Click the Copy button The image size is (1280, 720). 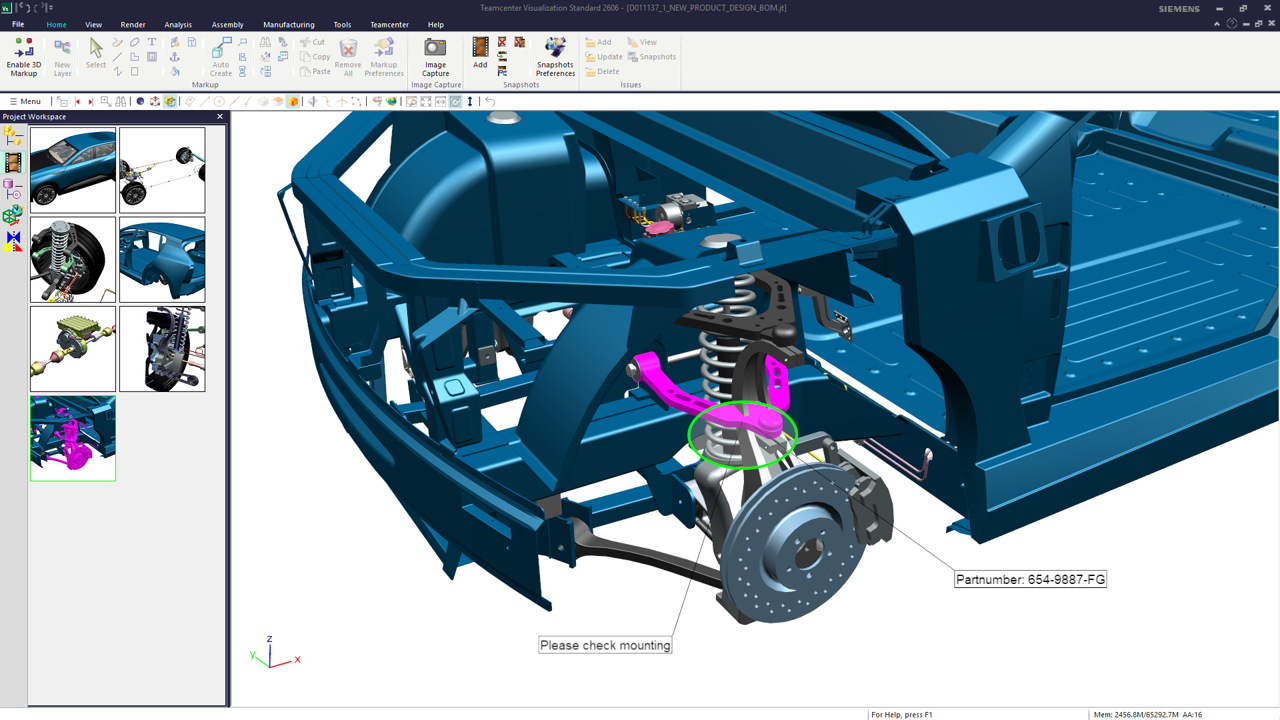(x=315, y=57)
